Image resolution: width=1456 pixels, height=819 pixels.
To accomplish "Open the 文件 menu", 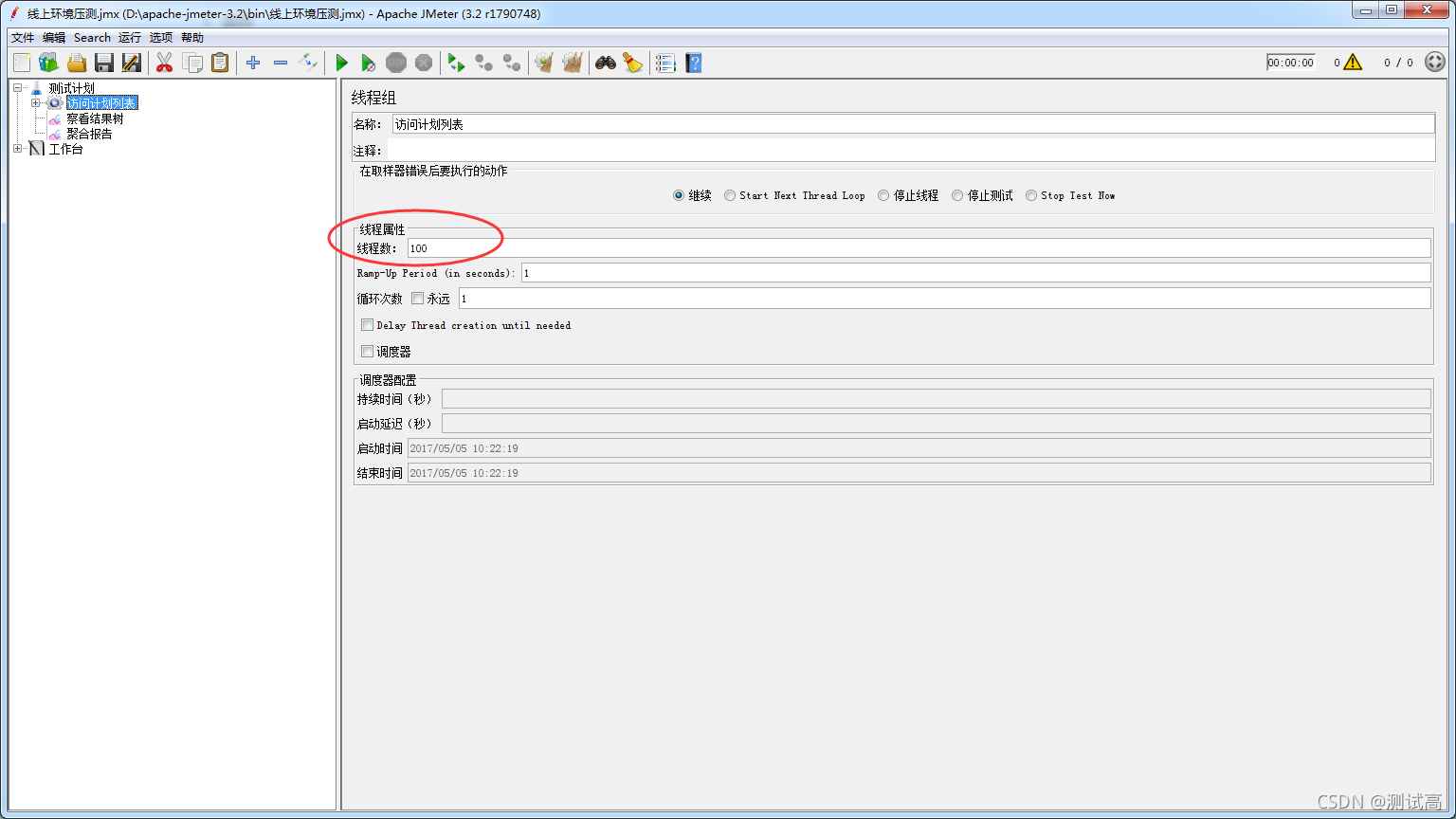I will point(23,38).
